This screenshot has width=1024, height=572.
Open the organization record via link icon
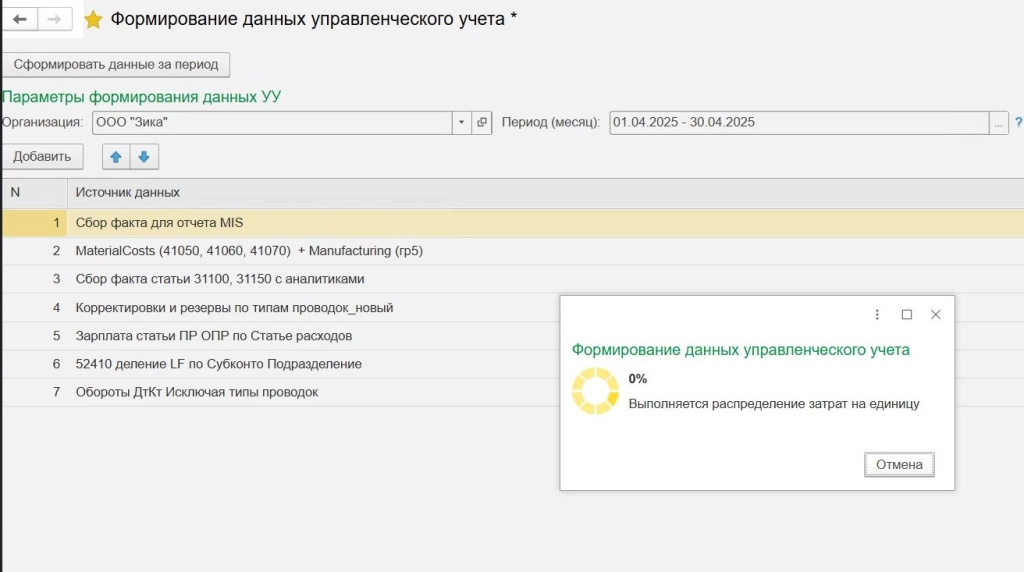pyautogui.click(x=482, y=123)
